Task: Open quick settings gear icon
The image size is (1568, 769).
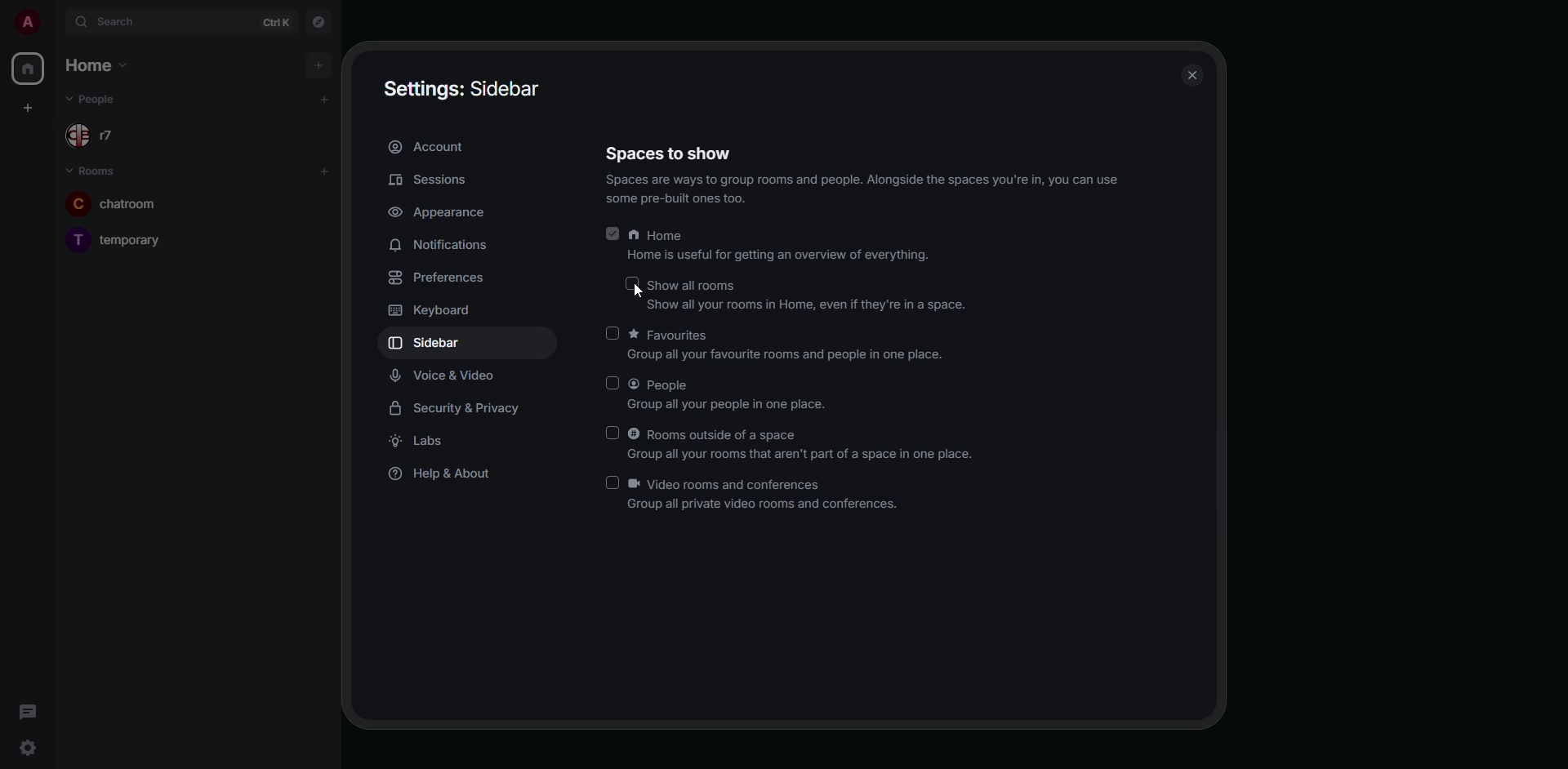Action: (28, 749)
